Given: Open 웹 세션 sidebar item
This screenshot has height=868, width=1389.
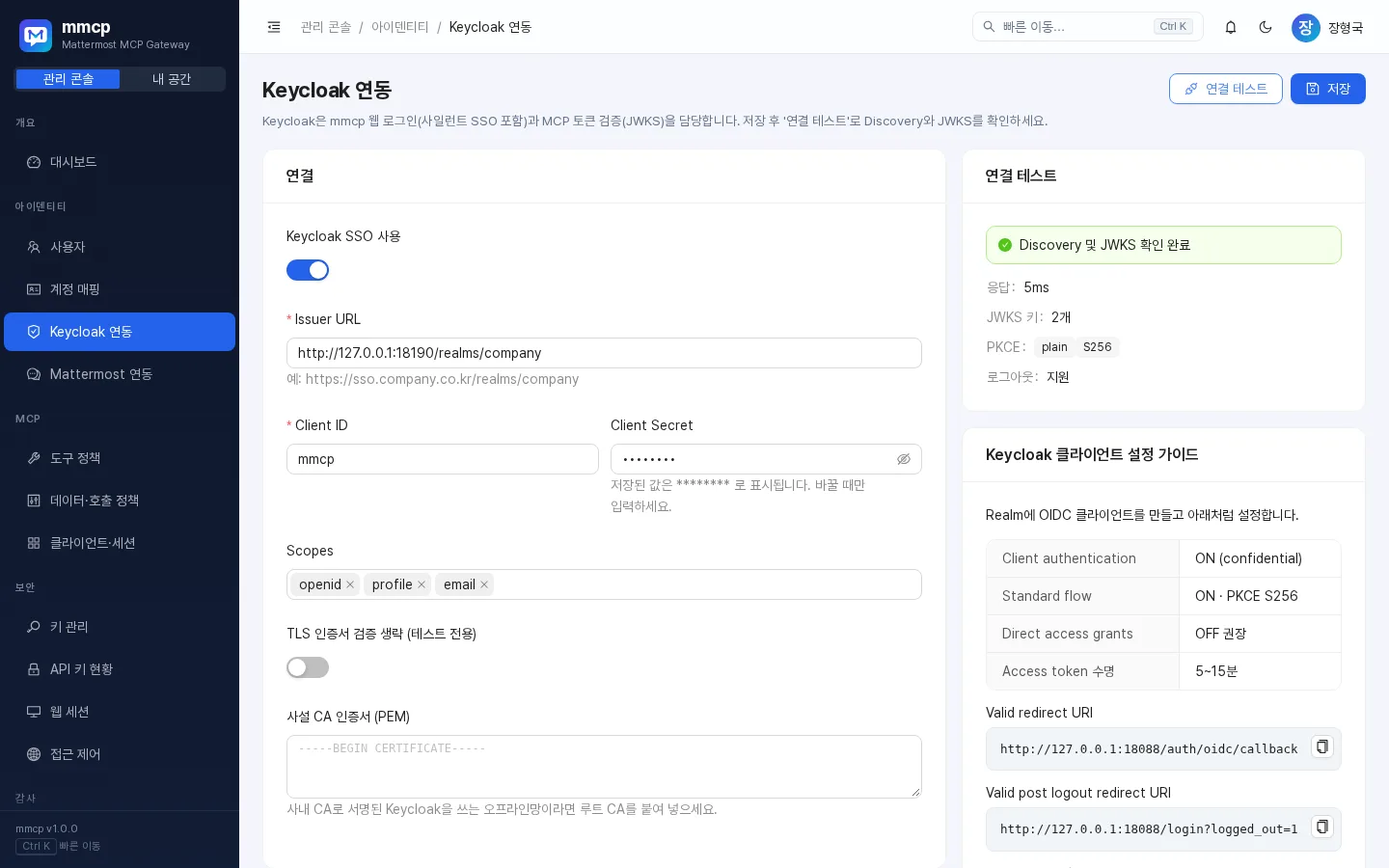Looking at the screenshot, I should (120, 712).
